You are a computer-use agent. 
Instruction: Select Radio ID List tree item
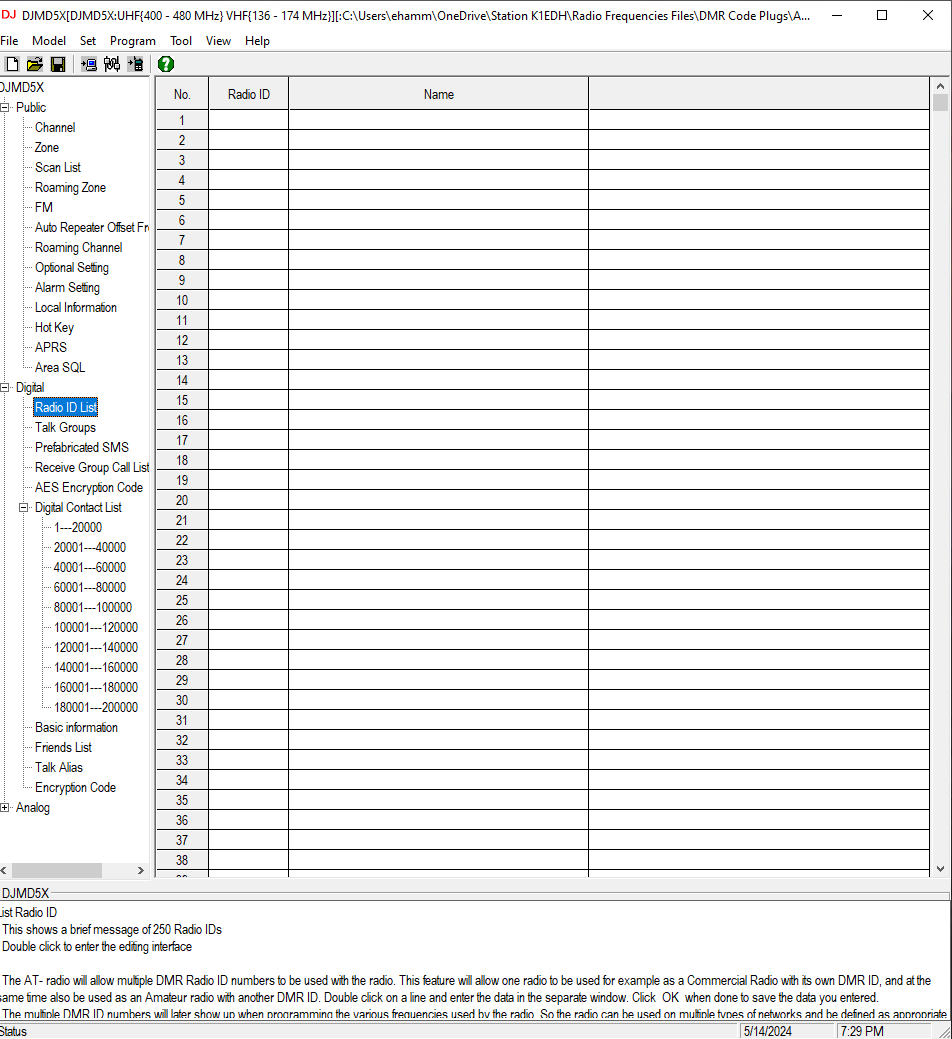66,408
